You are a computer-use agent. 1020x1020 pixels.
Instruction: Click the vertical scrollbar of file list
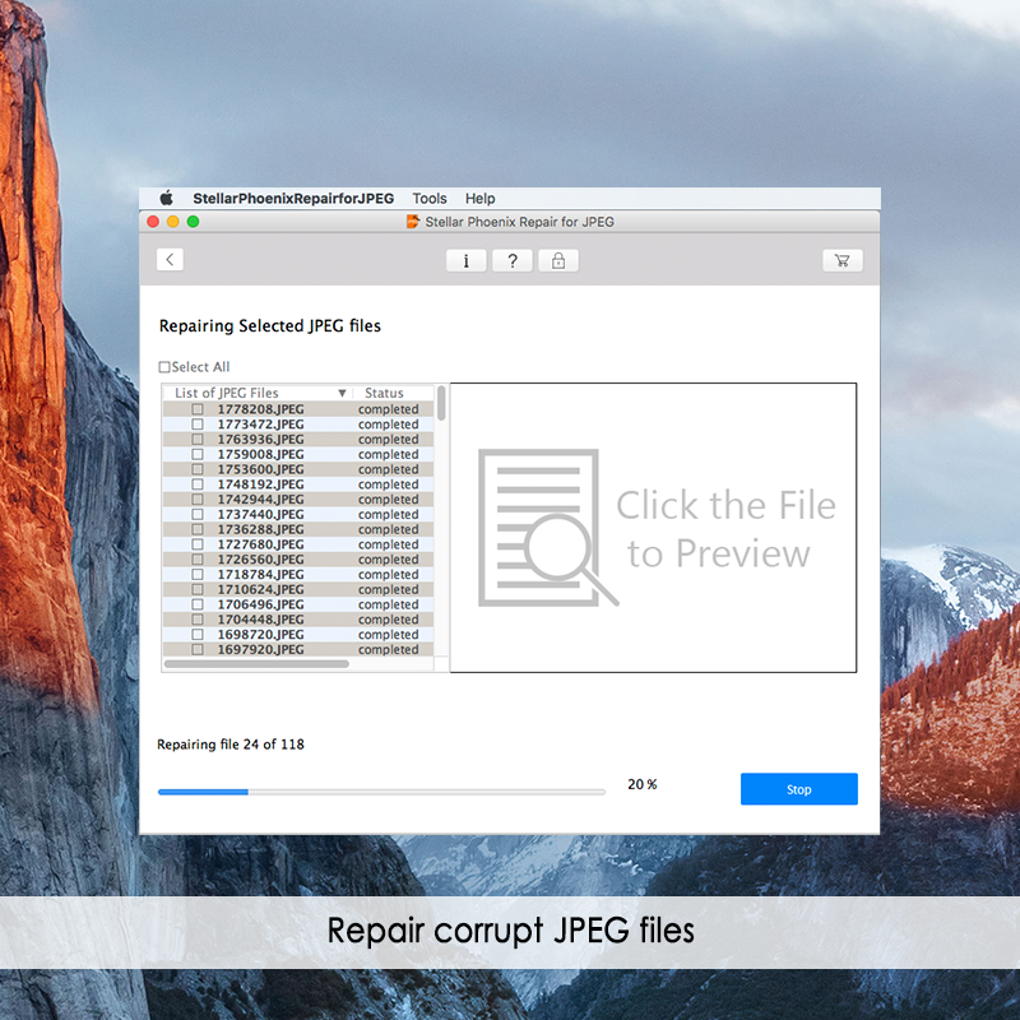pyautogui.click(x=441, y=403)
